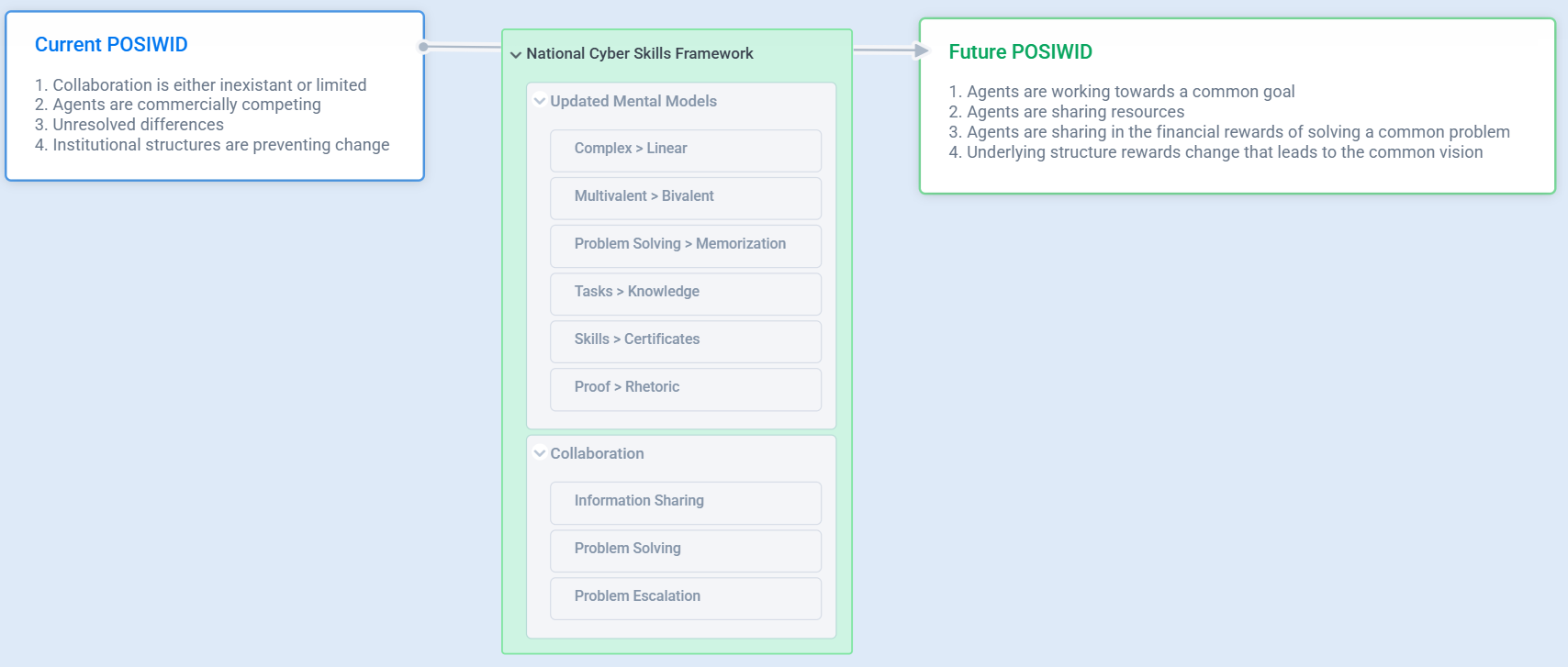The width and height of the screenshot is (1568, 667).
Task: Click the Problem Escalation card
Action: pyautogui.click(x=685, y=597)
